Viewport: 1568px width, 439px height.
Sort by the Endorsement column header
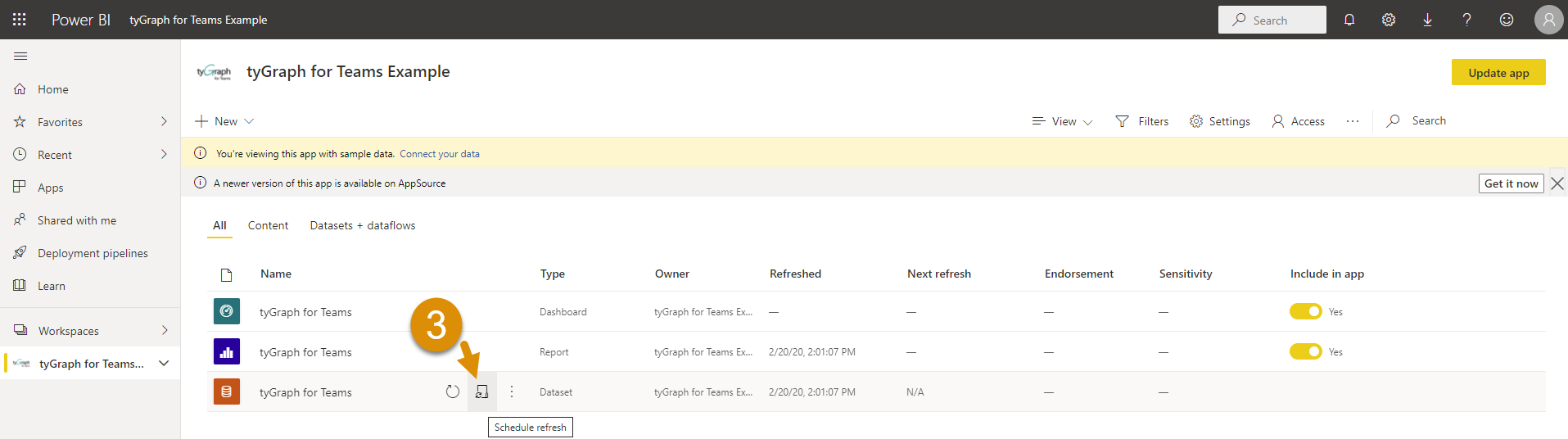click(1079, 274)
